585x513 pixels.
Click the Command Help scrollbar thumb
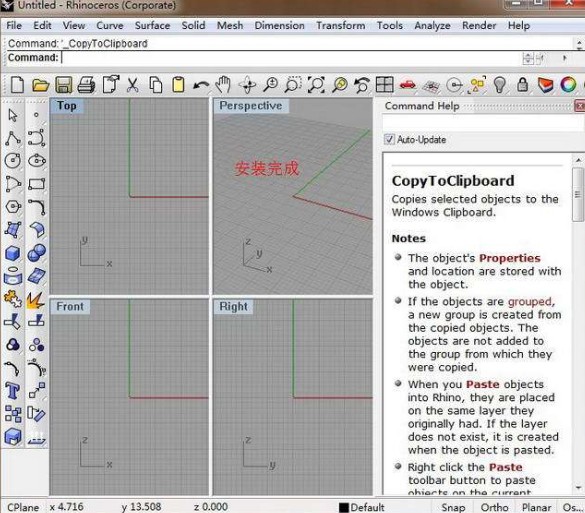pyautogui.click(x=579, y=194)
